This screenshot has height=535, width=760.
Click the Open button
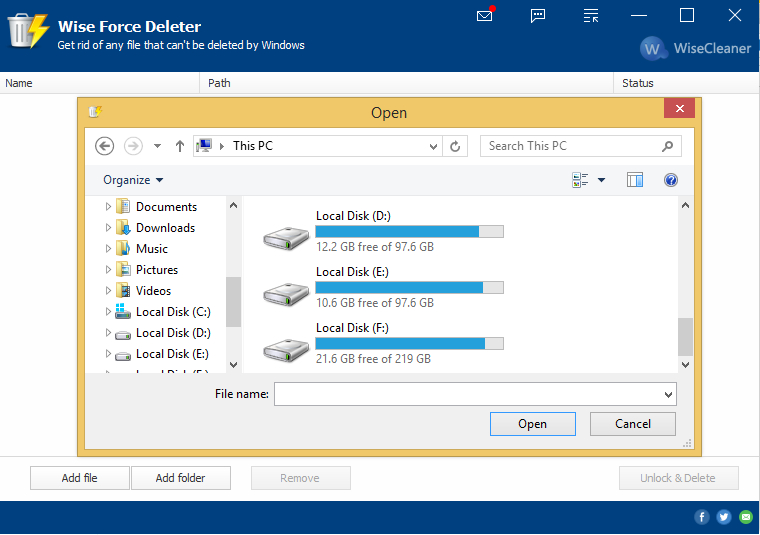[533, 424]
